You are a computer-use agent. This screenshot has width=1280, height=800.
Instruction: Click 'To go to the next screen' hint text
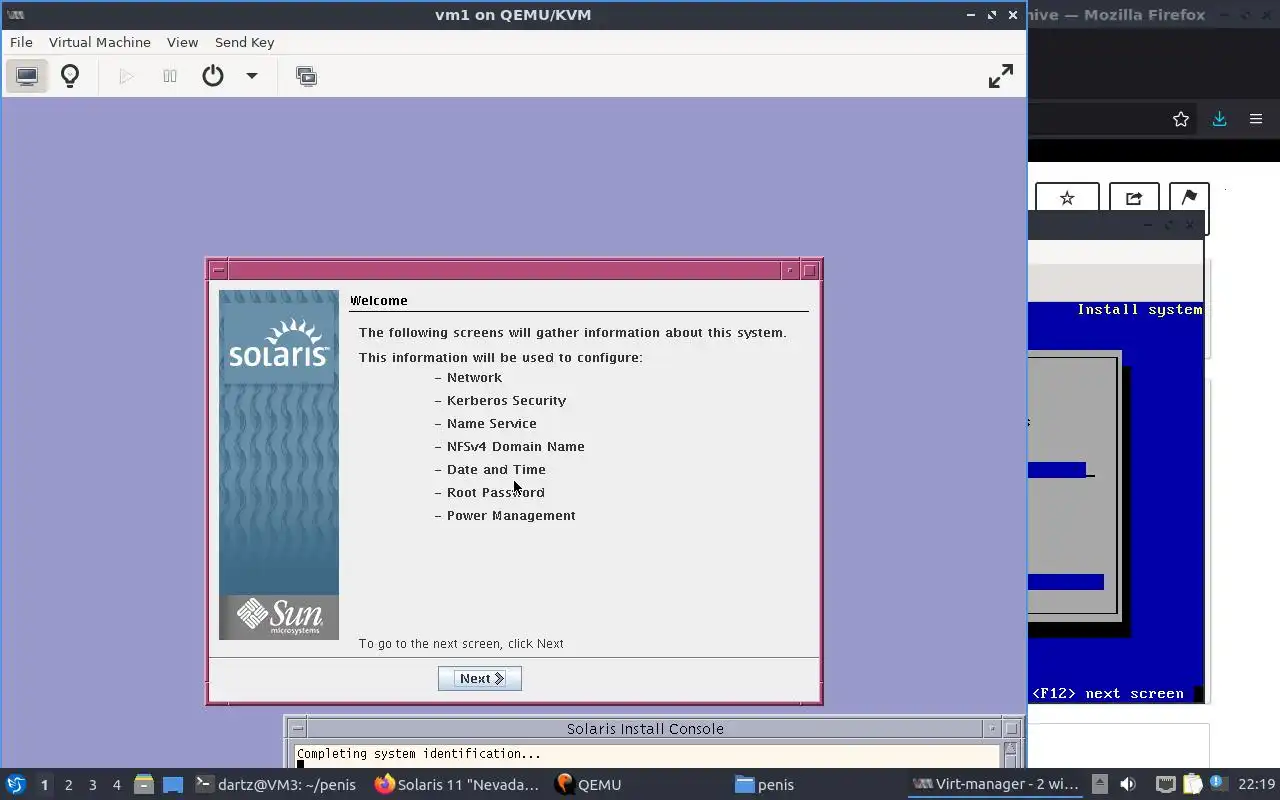[461, 643]
